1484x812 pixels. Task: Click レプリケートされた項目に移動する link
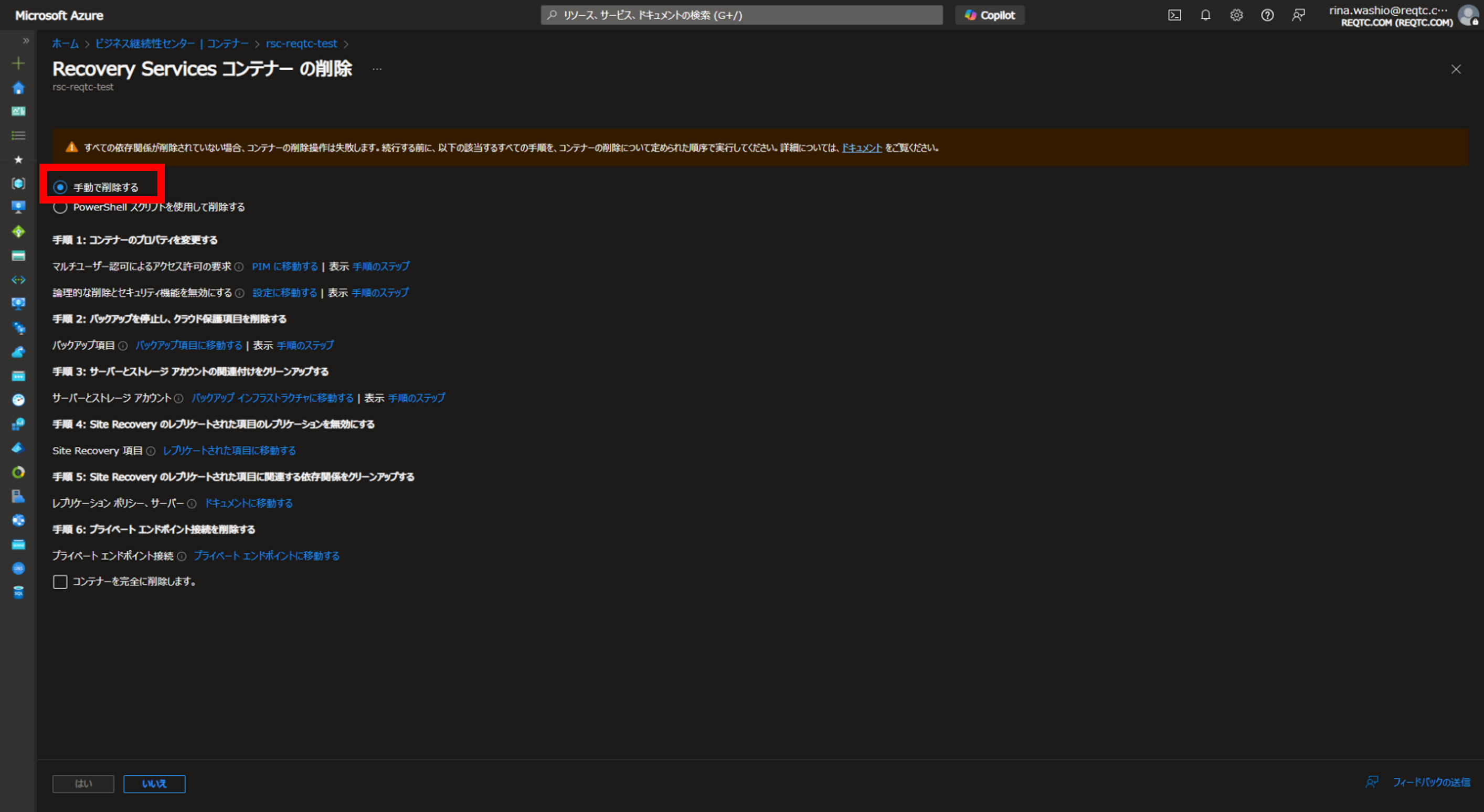point(229,451)
